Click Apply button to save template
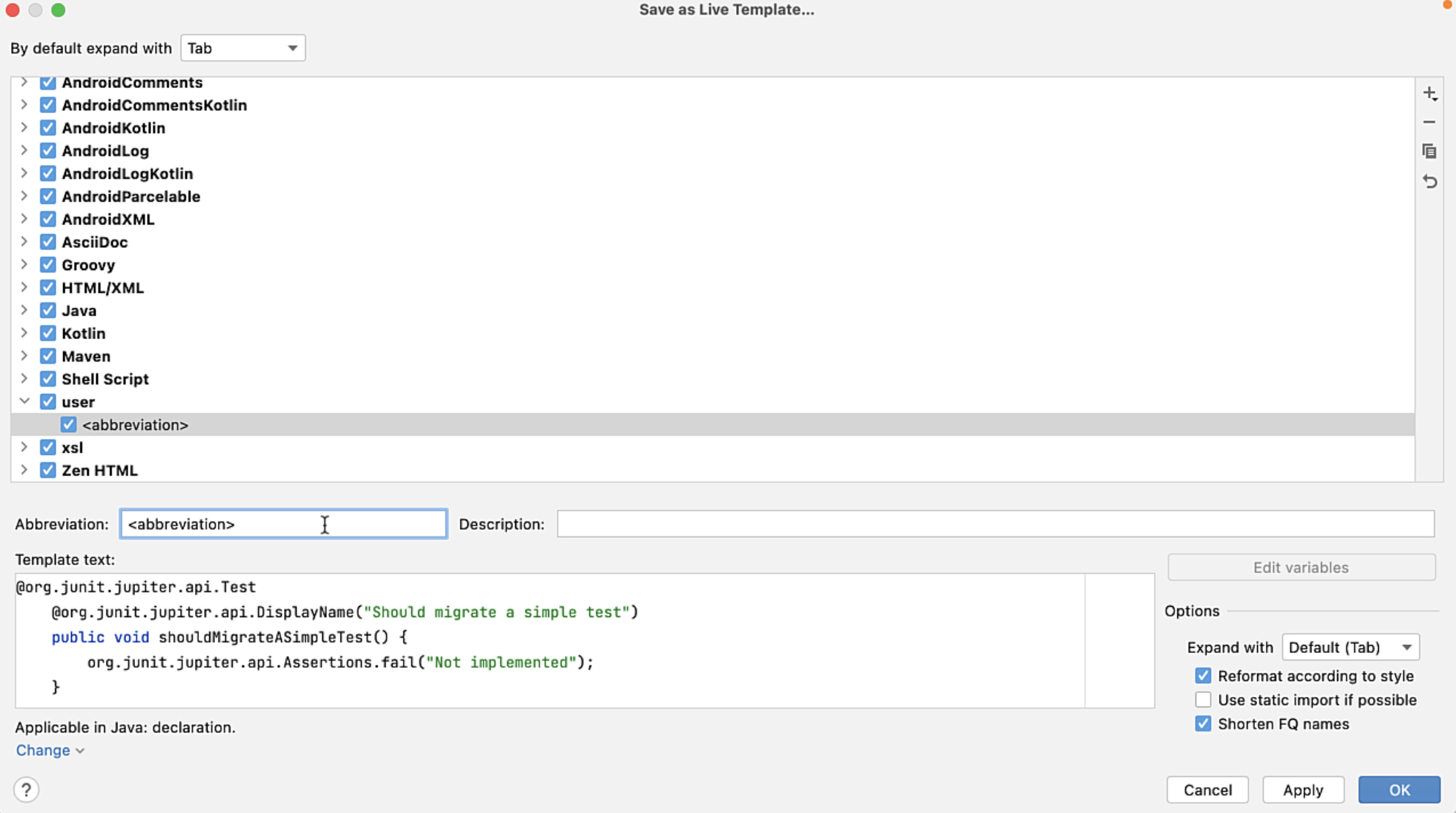1456x813 pixels. pyautogui.click(x=1303, y=790)
